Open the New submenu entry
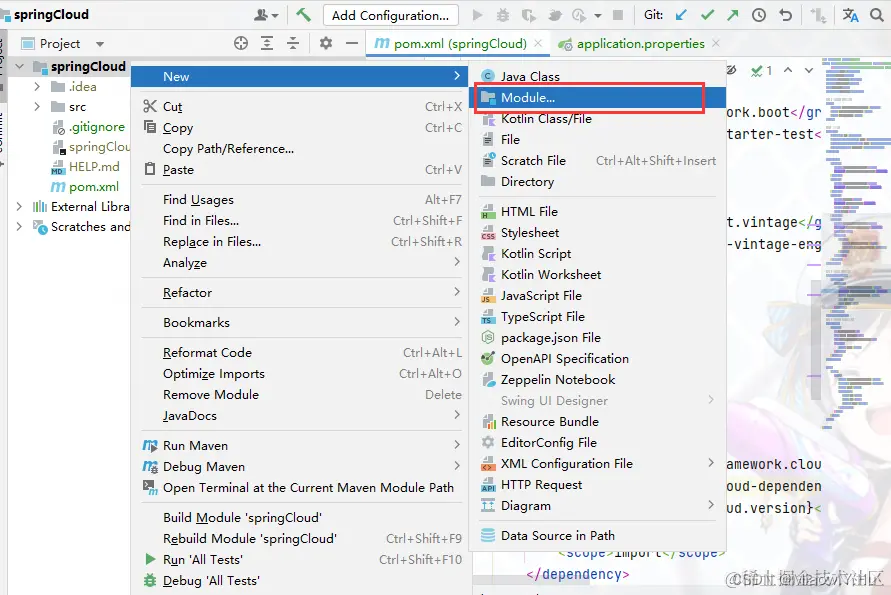The width and height of the screenshot is (891, 595). [299, 77]
